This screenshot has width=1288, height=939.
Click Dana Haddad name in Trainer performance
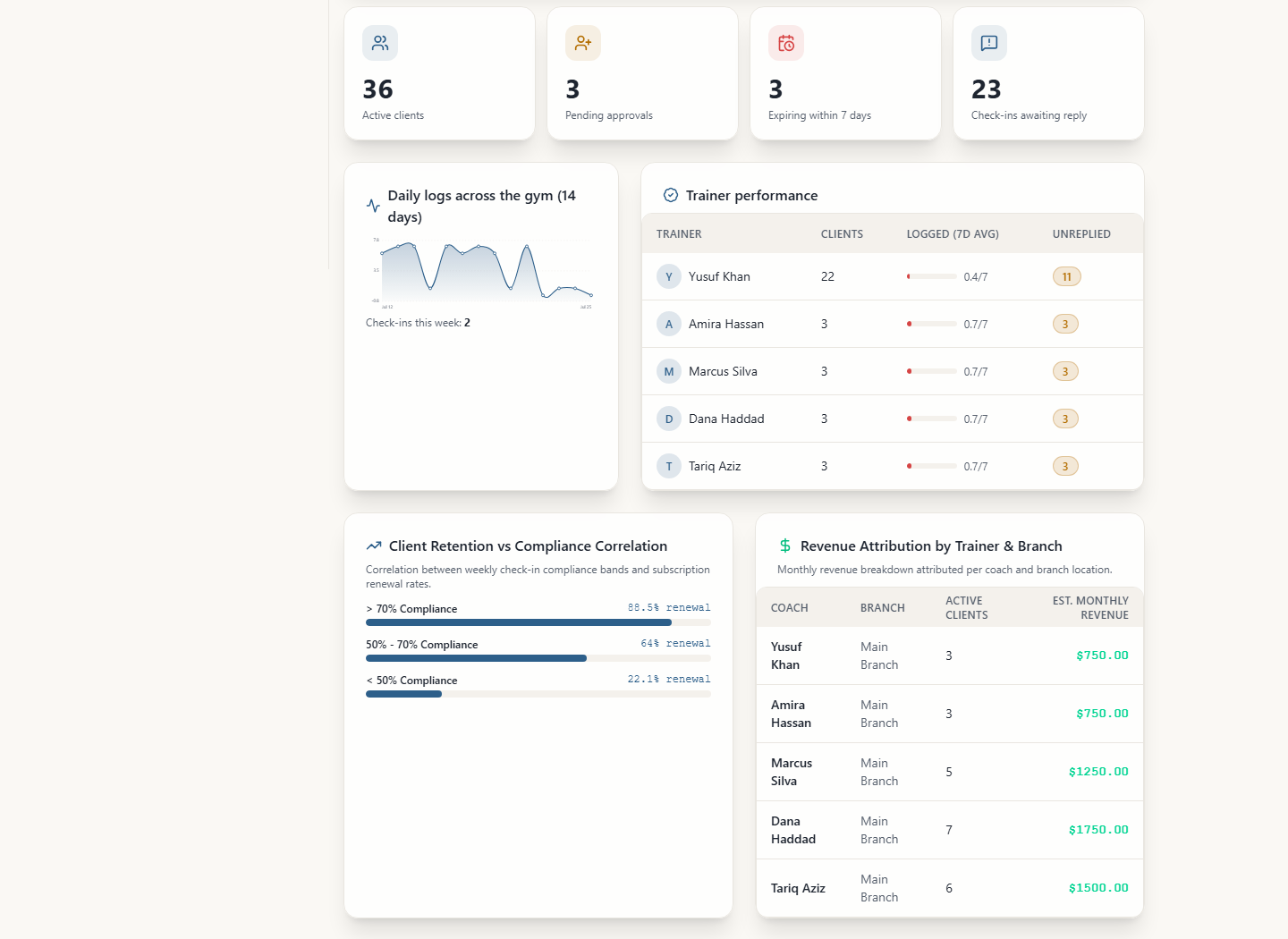tap(726, 419)
